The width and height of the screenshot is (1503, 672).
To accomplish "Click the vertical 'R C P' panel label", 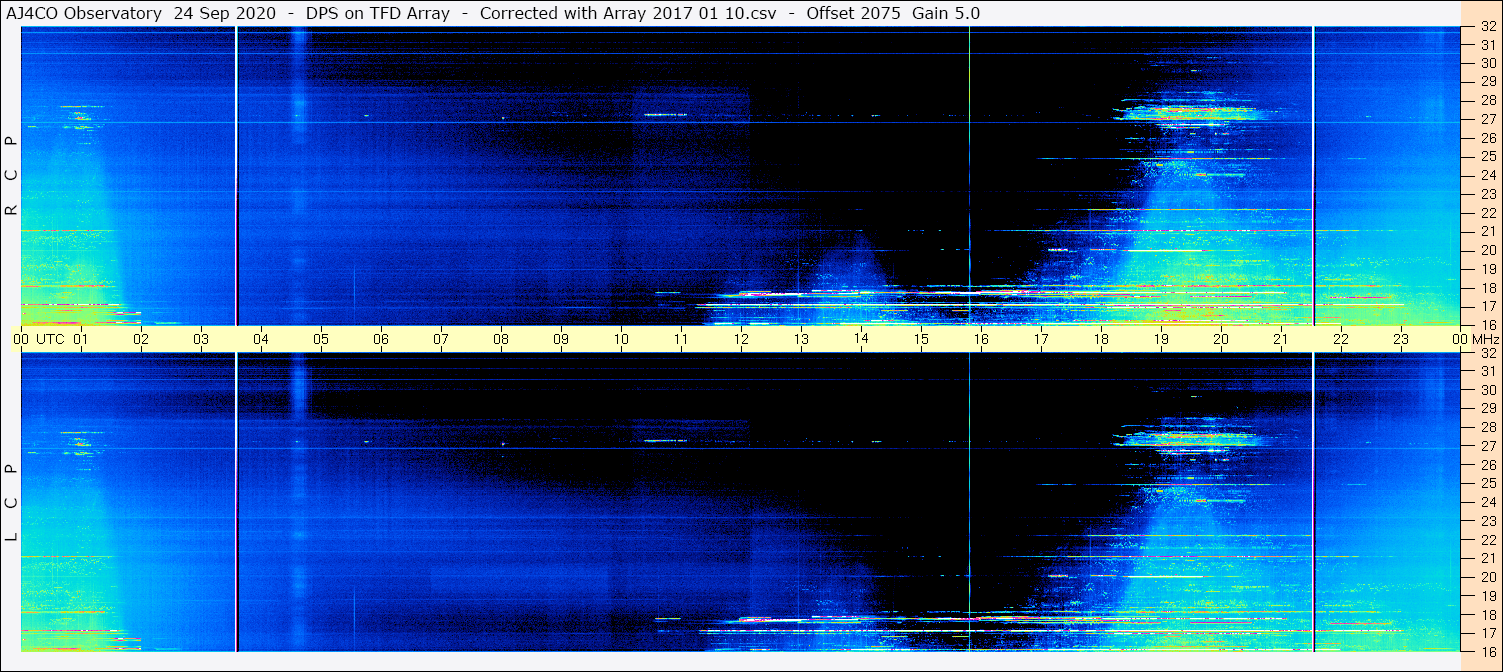I will tap(11, 176).
